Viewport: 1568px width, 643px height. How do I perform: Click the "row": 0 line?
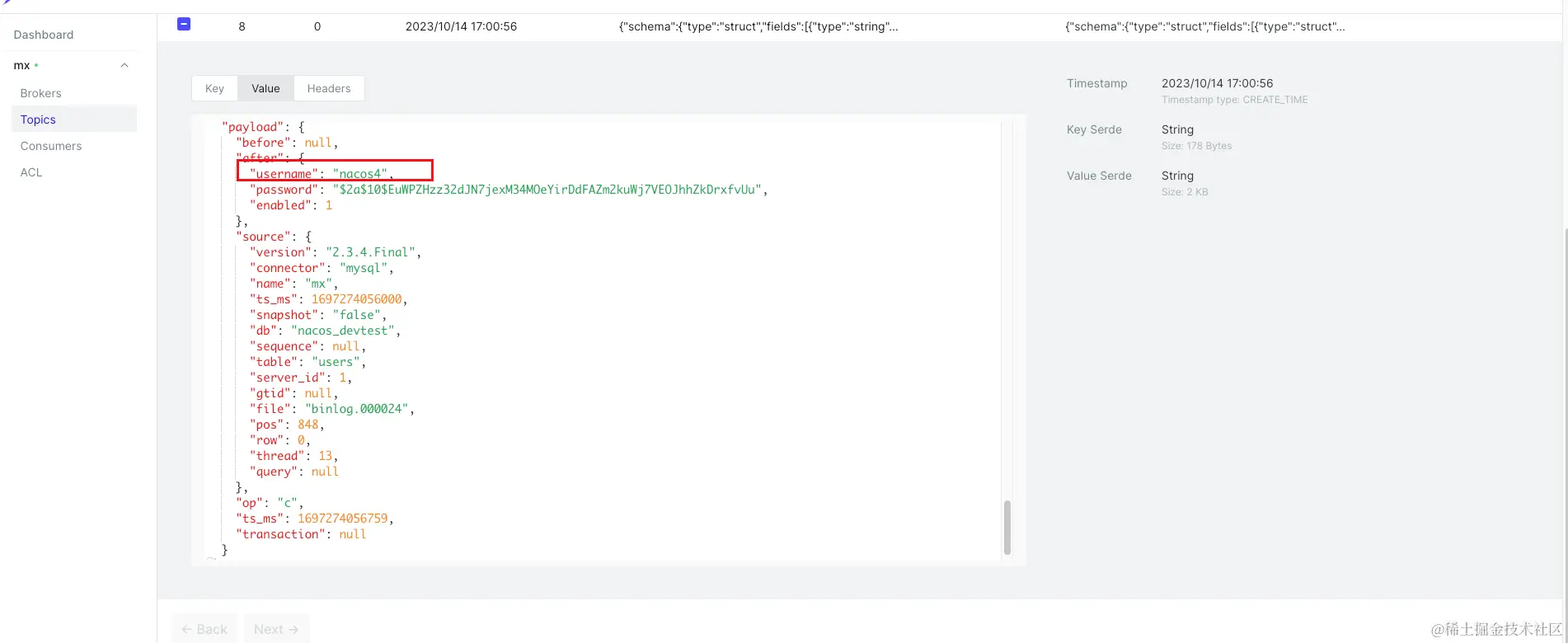(x=279, y=440)
